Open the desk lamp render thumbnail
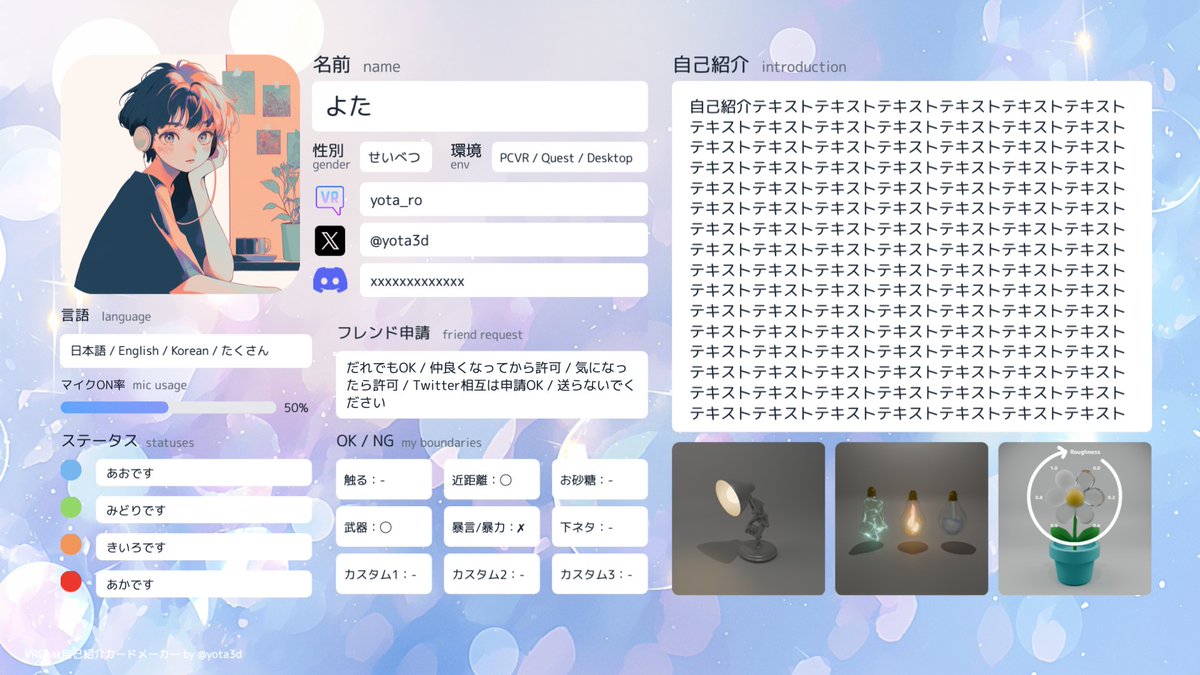The width and height of the screenshot is (1200, 675). tap(749, 519)
